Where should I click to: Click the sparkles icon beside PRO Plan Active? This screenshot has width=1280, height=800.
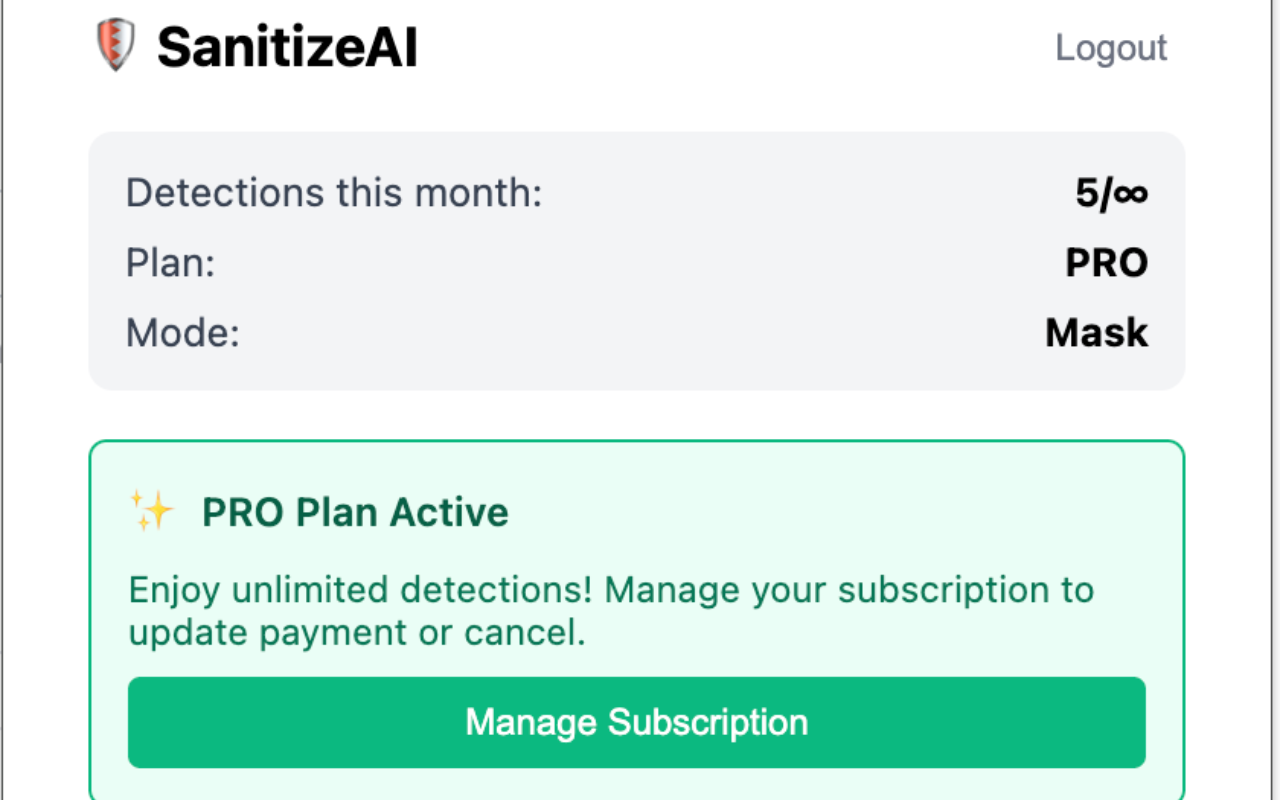coord(152,511)
